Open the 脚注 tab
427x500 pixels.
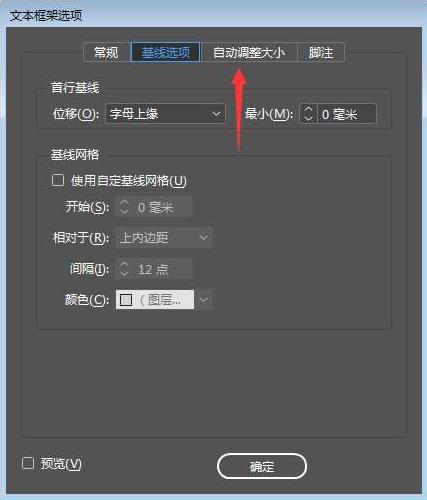pyautogui.click(x=321, y=52)
